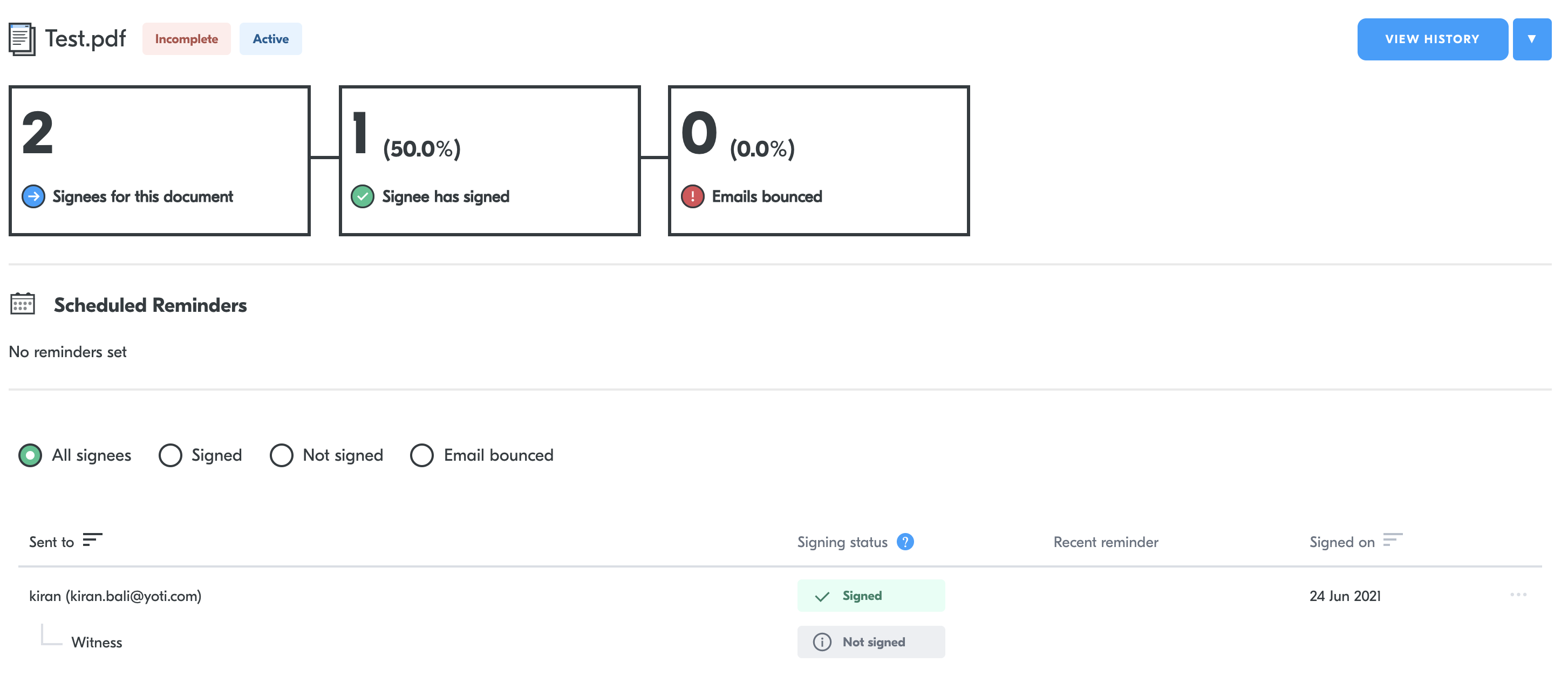Select the All signees radio button

(30, 455)
